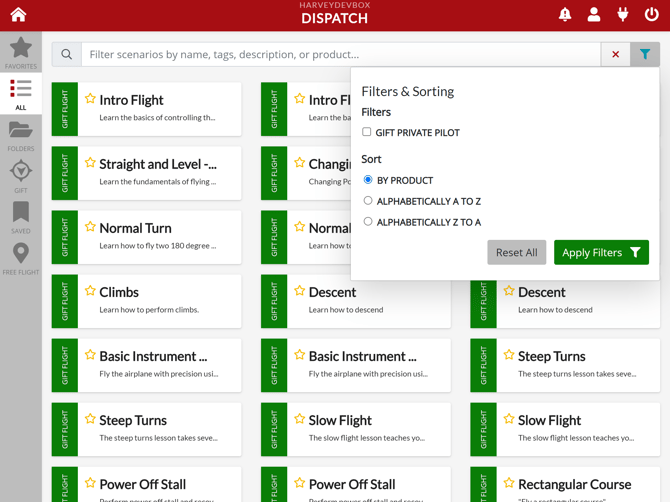Click the Reset All button
Viewport: 670px width, 502px height.
[517, 252]
